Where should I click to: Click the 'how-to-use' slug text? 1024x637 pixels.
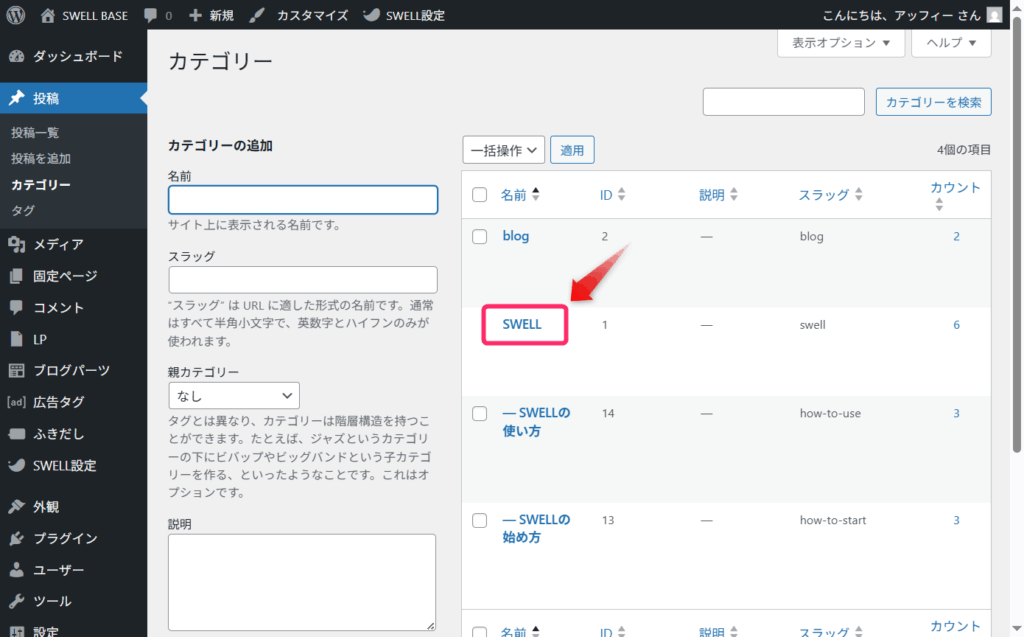[830, 414]
